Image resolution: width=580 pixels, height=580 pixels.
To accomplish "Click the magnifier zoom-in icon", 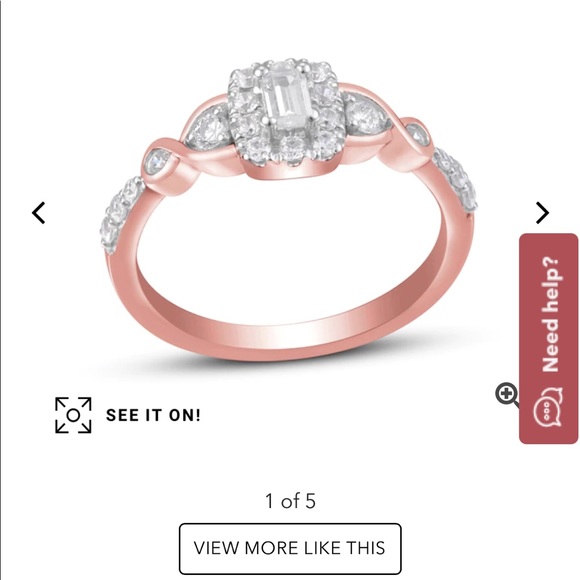I will coord(507,395).
